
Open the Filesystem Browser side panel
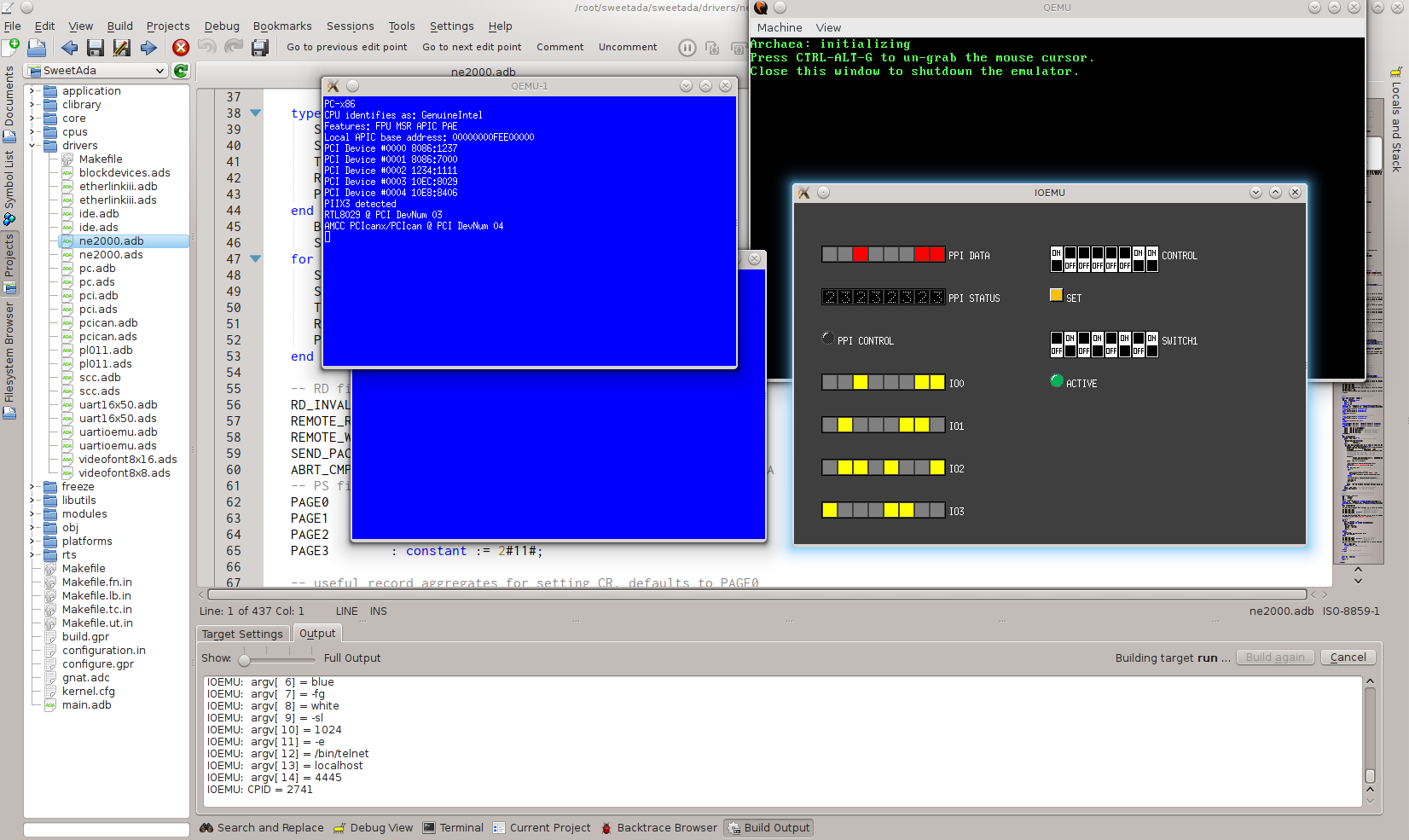(x=9, y=360)
